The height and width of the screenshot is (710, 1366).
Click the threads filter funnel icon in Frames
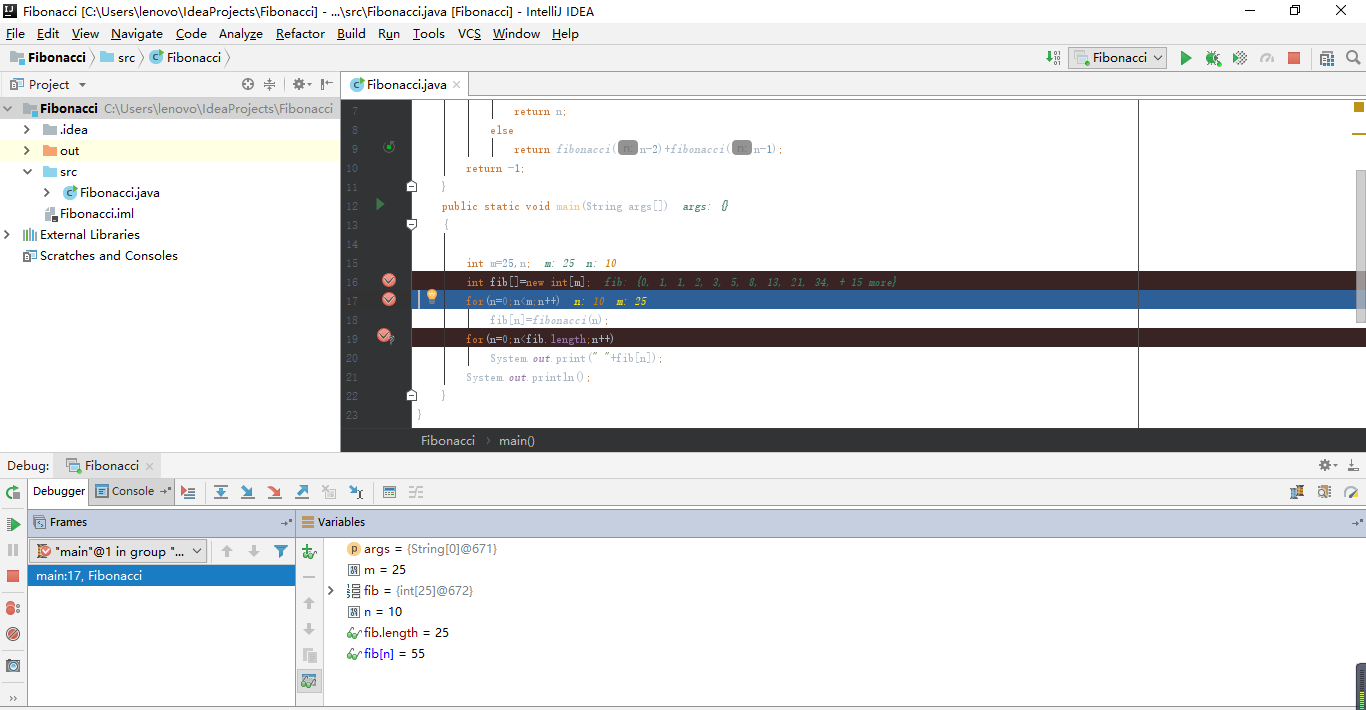(281, 551)
